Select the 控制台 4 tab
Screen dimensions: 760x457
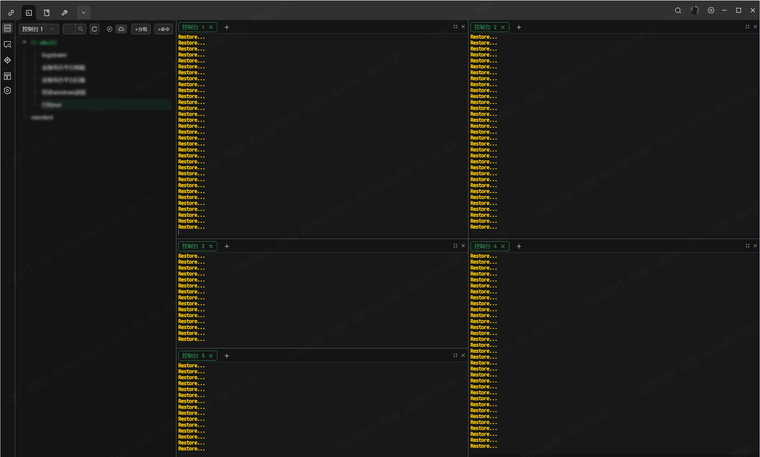[x=485, y=246]
